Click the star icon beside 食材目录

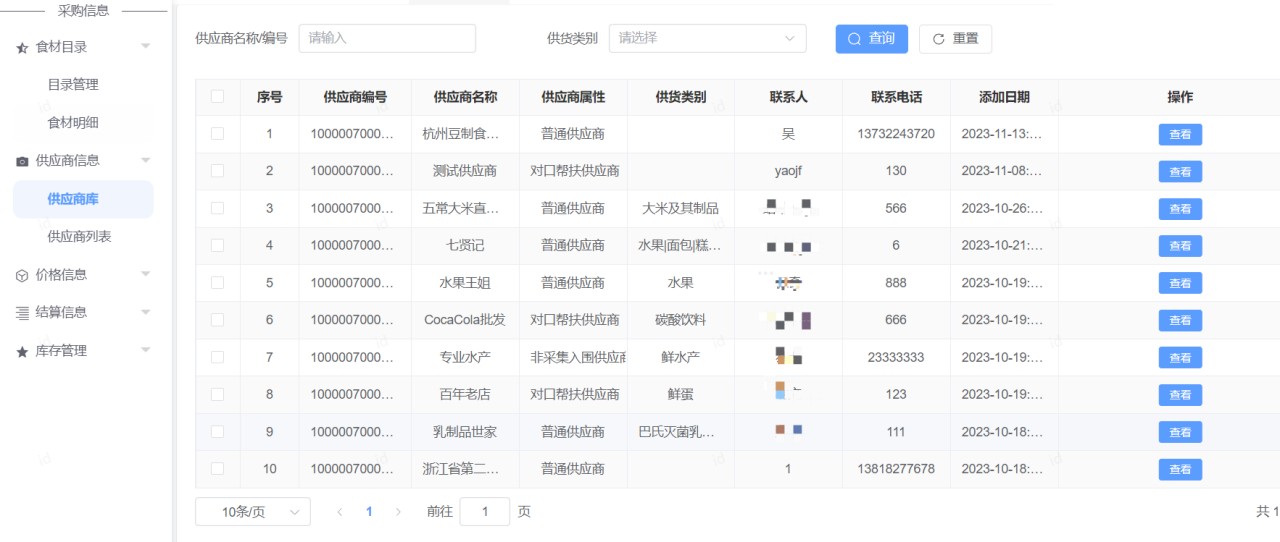click(x=22, y=47)
